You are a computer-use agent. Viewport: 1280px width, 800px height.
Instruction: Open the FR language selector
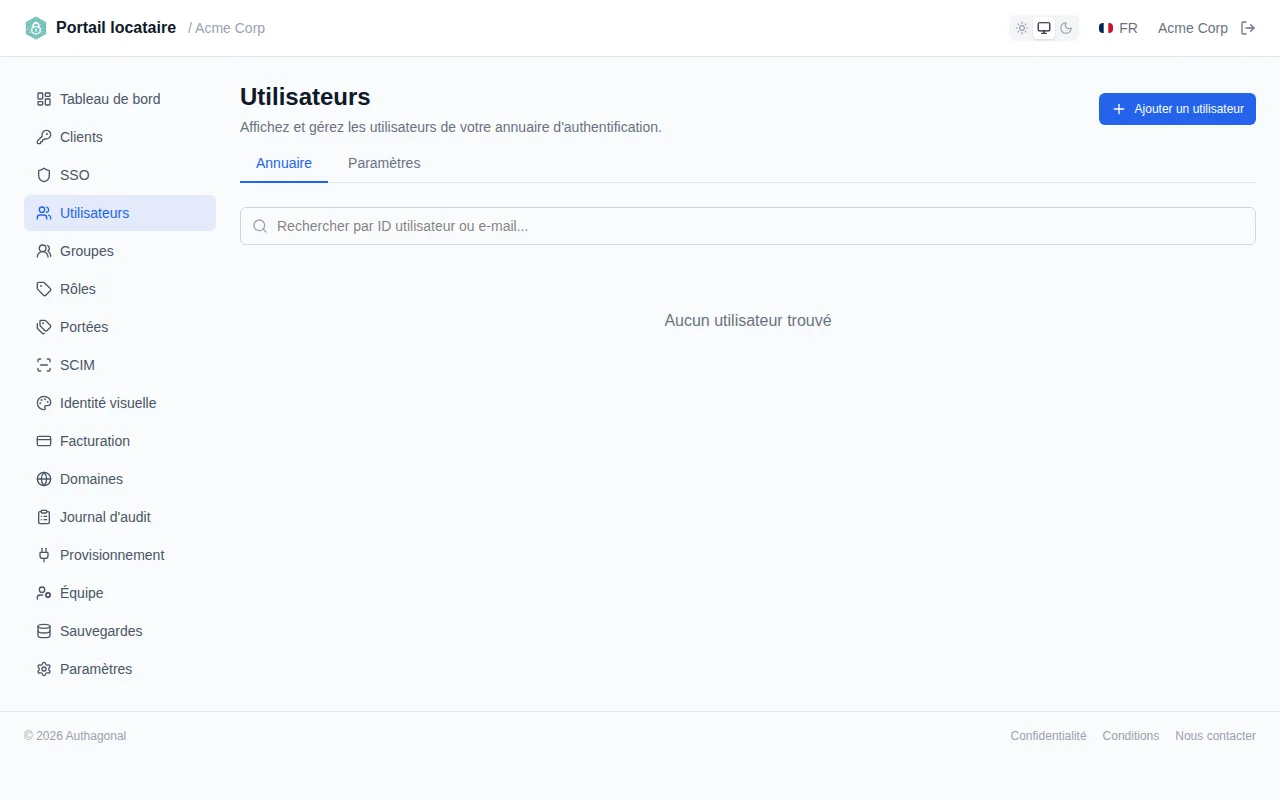tap(1118, 28)
